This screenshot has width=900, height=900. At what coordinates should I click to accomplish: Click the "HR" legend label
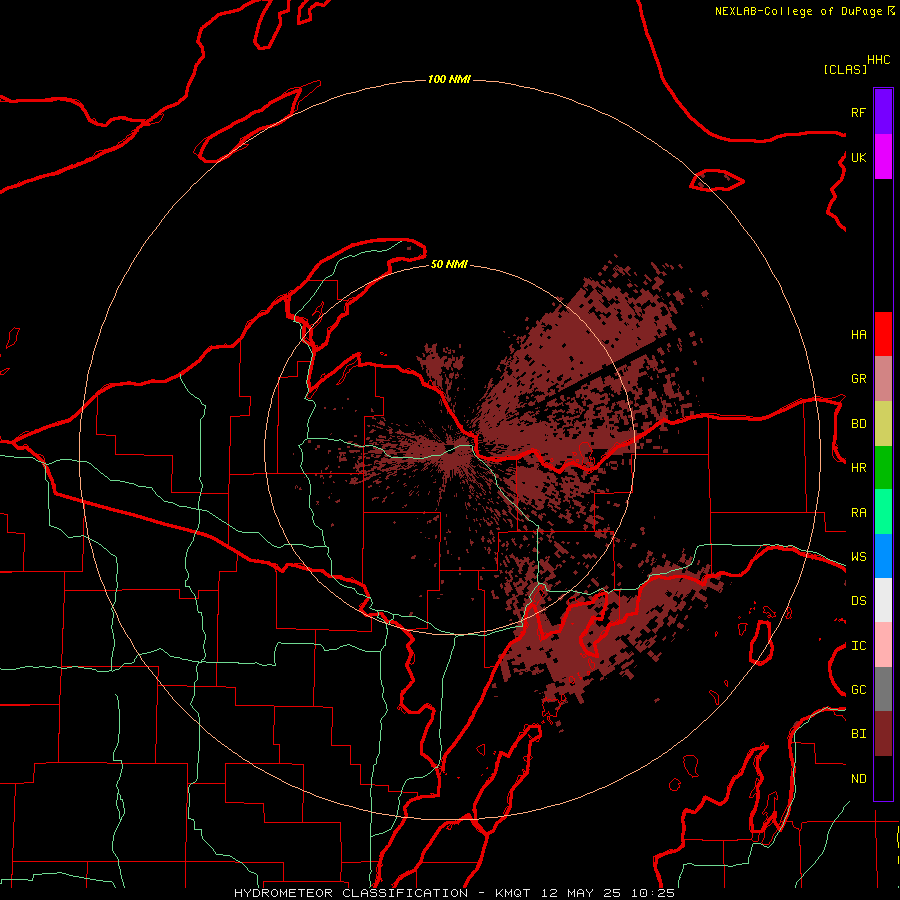(858, 468)
